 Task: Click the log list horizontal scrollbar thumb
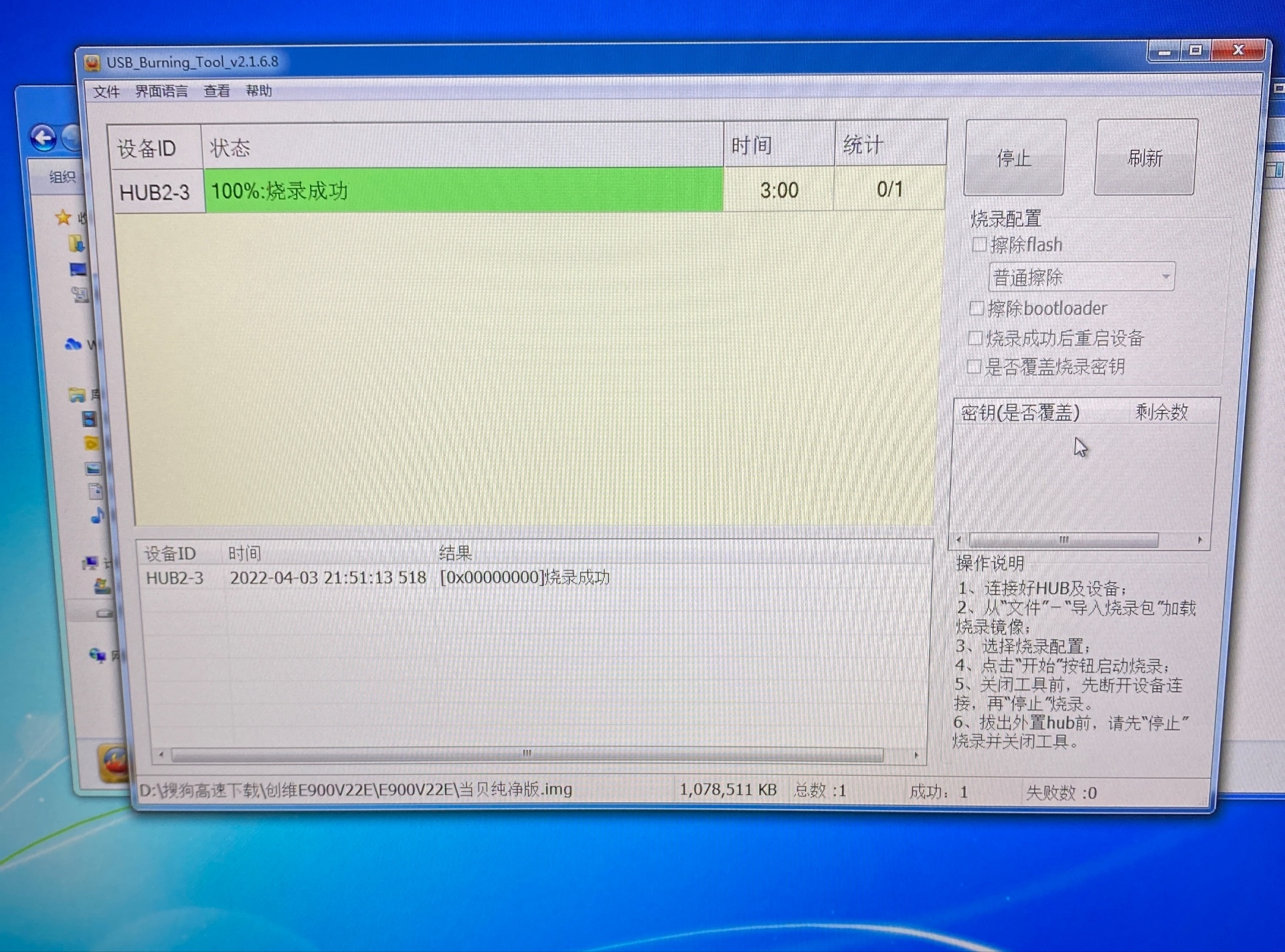click(x=527, y=754)
